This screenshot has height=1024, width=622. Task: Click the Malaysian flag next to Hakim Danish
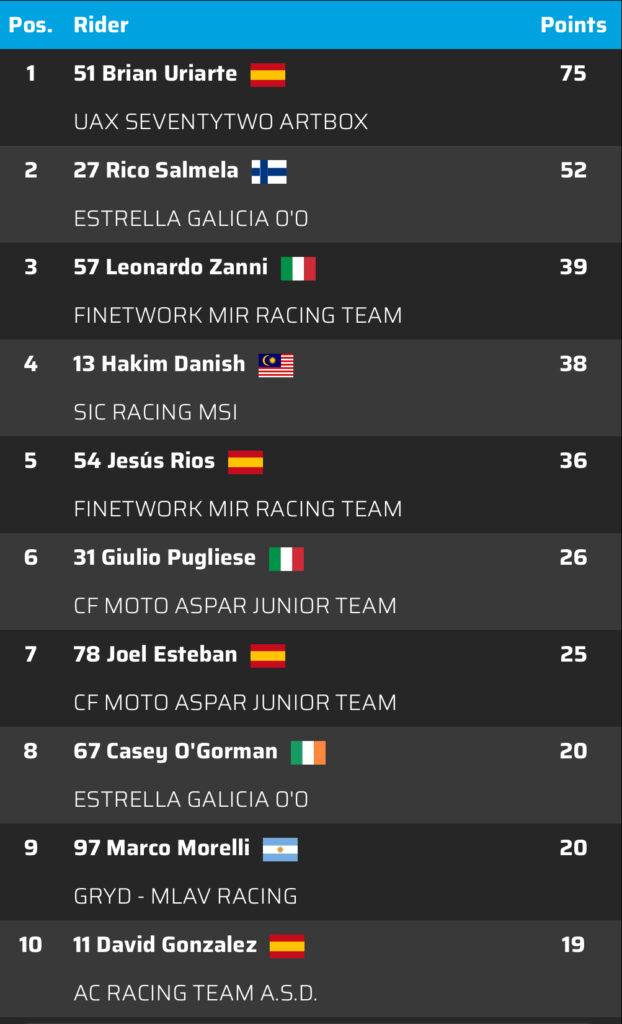[x=276, y=365]
